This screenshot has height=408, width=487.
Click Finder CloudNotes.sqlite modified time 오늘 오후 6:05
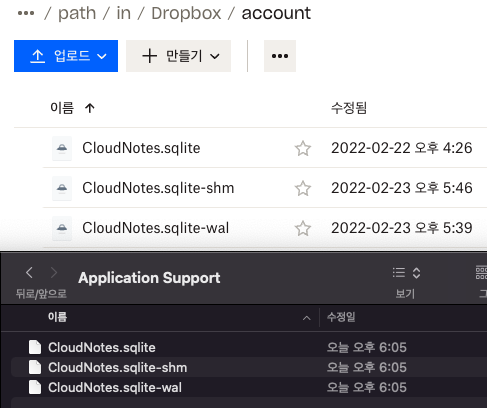366,347
